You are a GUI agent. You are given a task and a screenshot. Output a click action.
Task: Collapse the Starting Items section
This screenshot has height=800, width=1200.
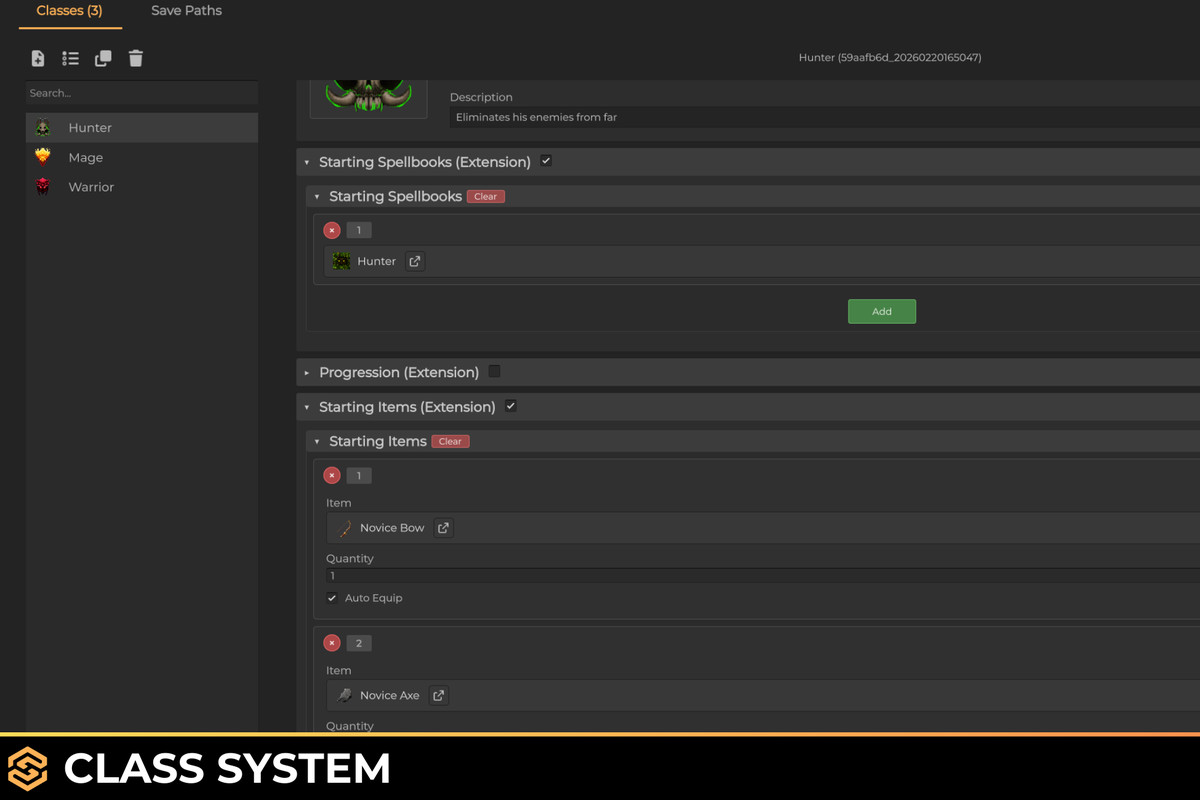317,440
